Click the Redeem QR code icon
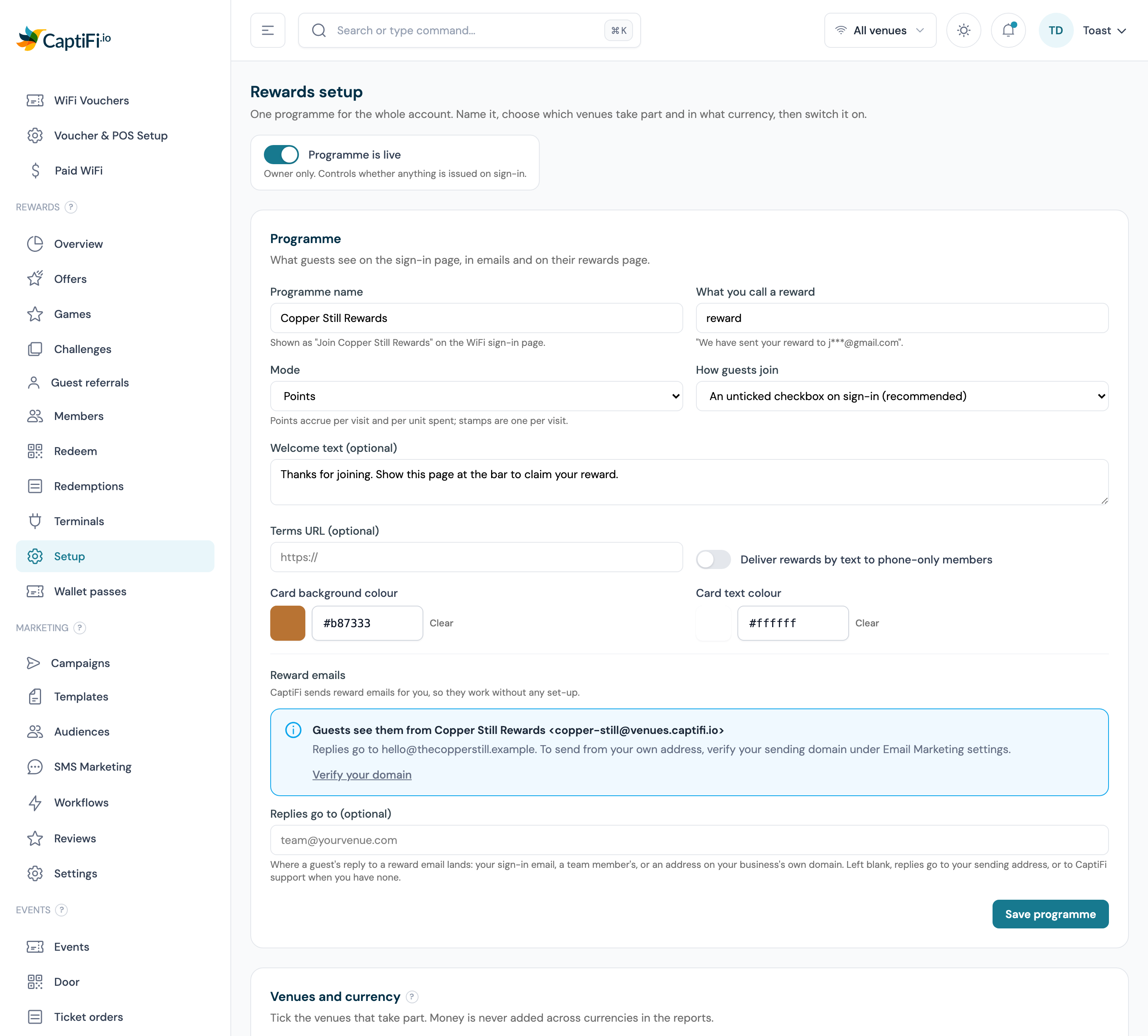 35,451
